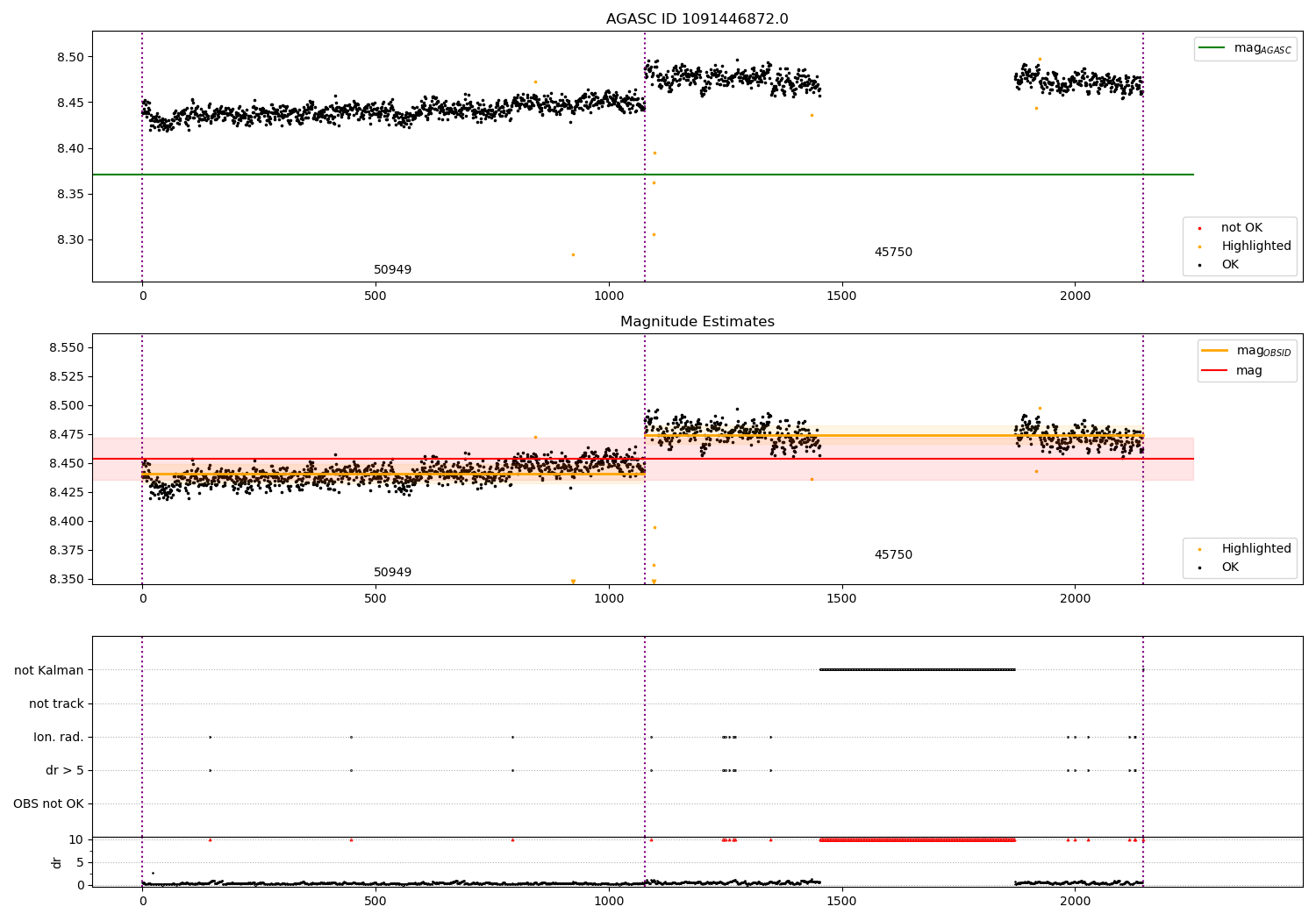Click the black 'not Kalman' flagged segment

click(x=917, y=669)
